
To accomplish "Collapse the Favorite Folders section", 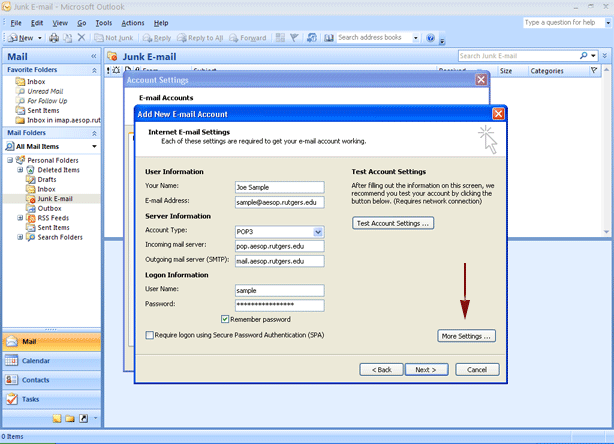I will [94, 70].
